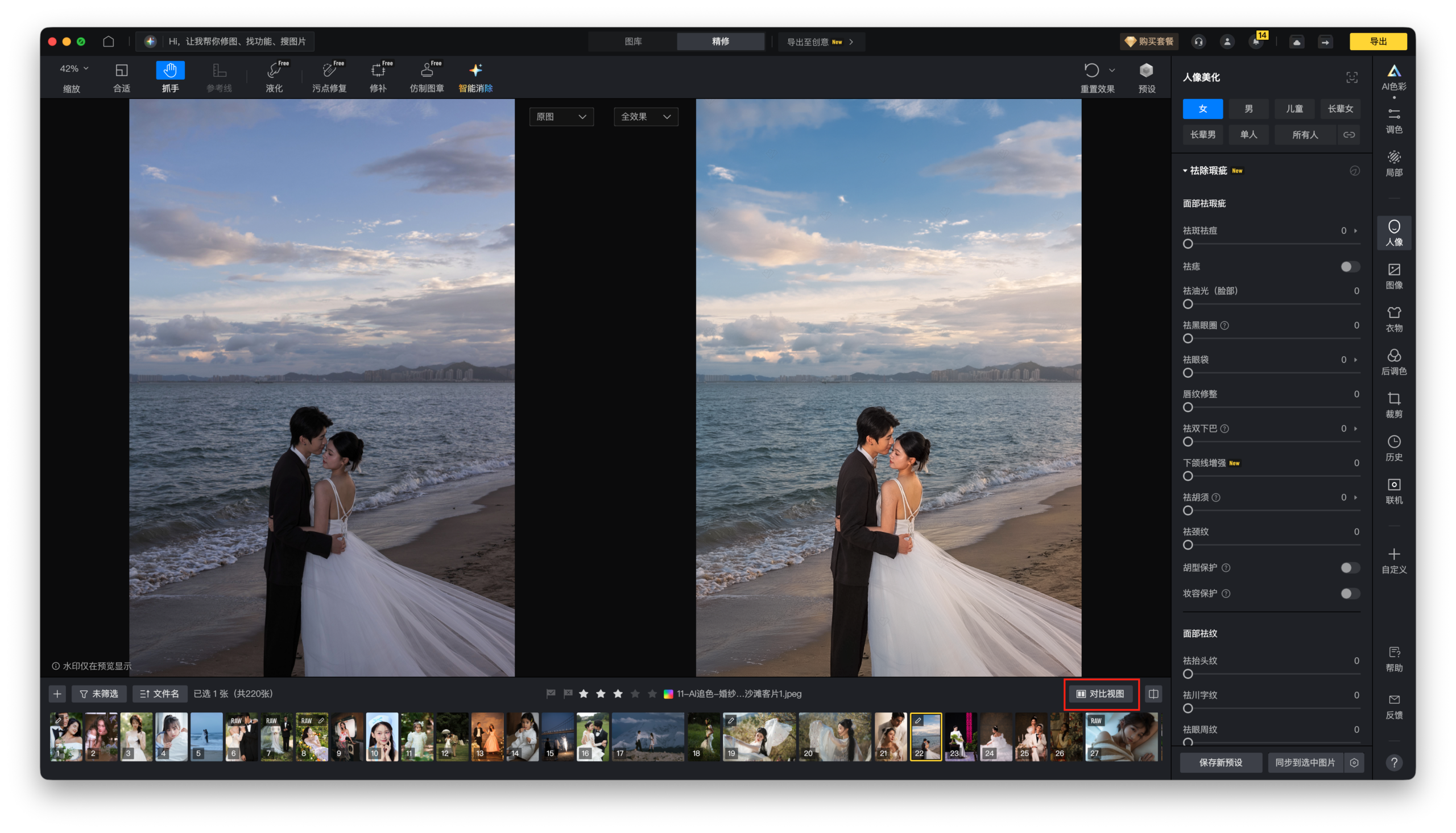This screenshot has height=833, width=1456.
Task: Open the 预设 presets panel
Action: (x=1147, y=77)
